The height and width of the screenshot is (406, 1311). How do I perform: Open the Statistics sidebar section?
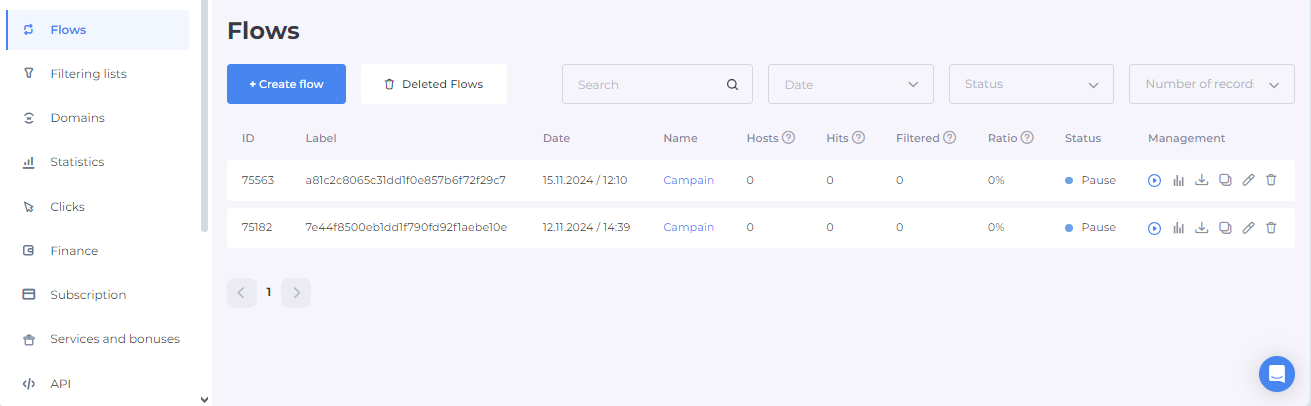tap(77, 162)
